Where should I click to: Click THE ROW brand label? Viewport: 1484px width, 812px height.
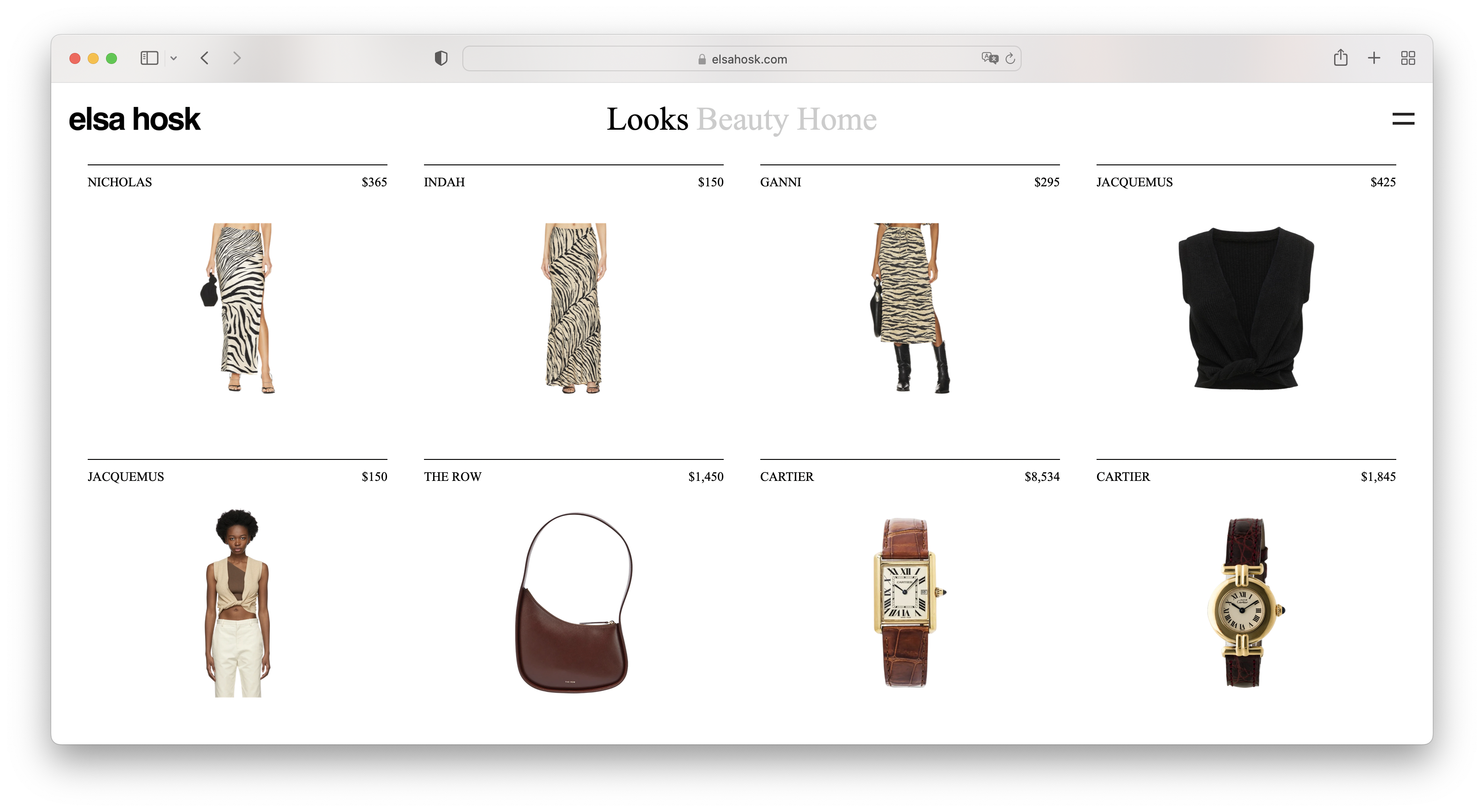(x=453, y=477)
